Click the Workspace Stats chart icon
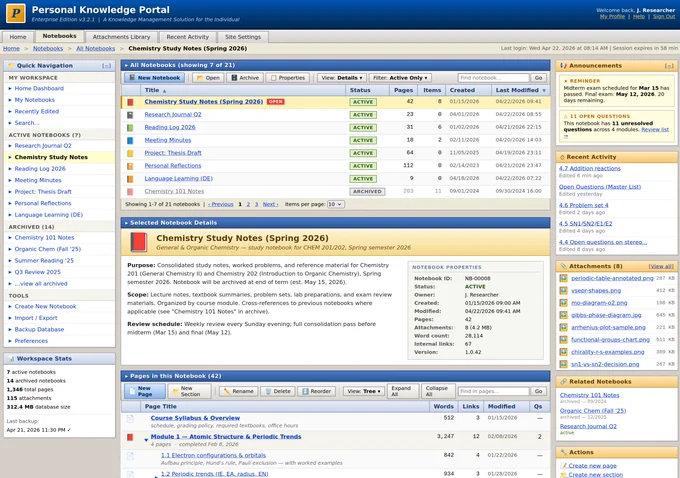This screenshot has width=680, height=478. tap(11, 359)
